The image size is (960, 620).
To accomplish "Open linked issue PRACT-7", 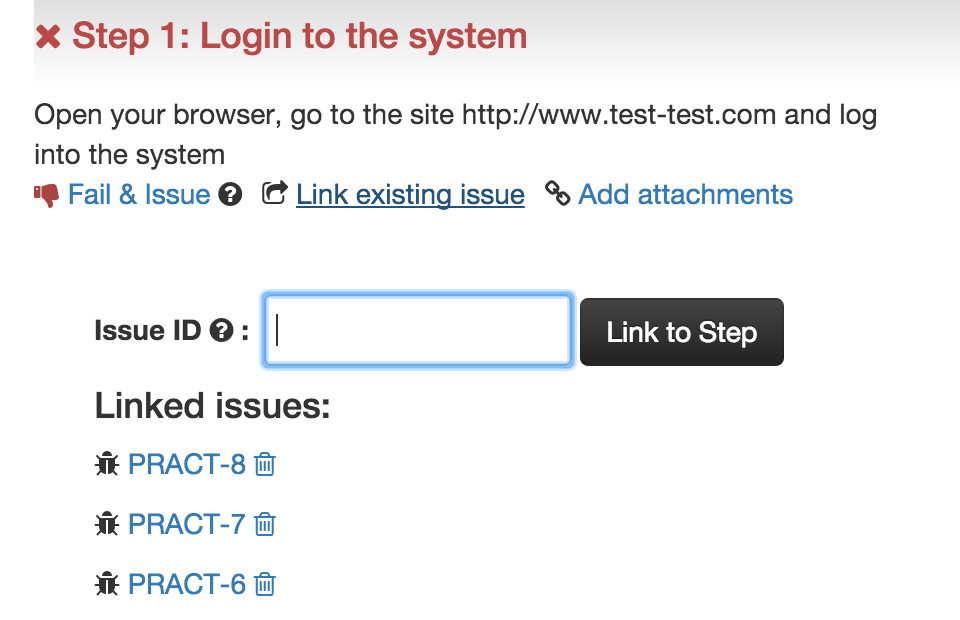I will coord(187,525).
